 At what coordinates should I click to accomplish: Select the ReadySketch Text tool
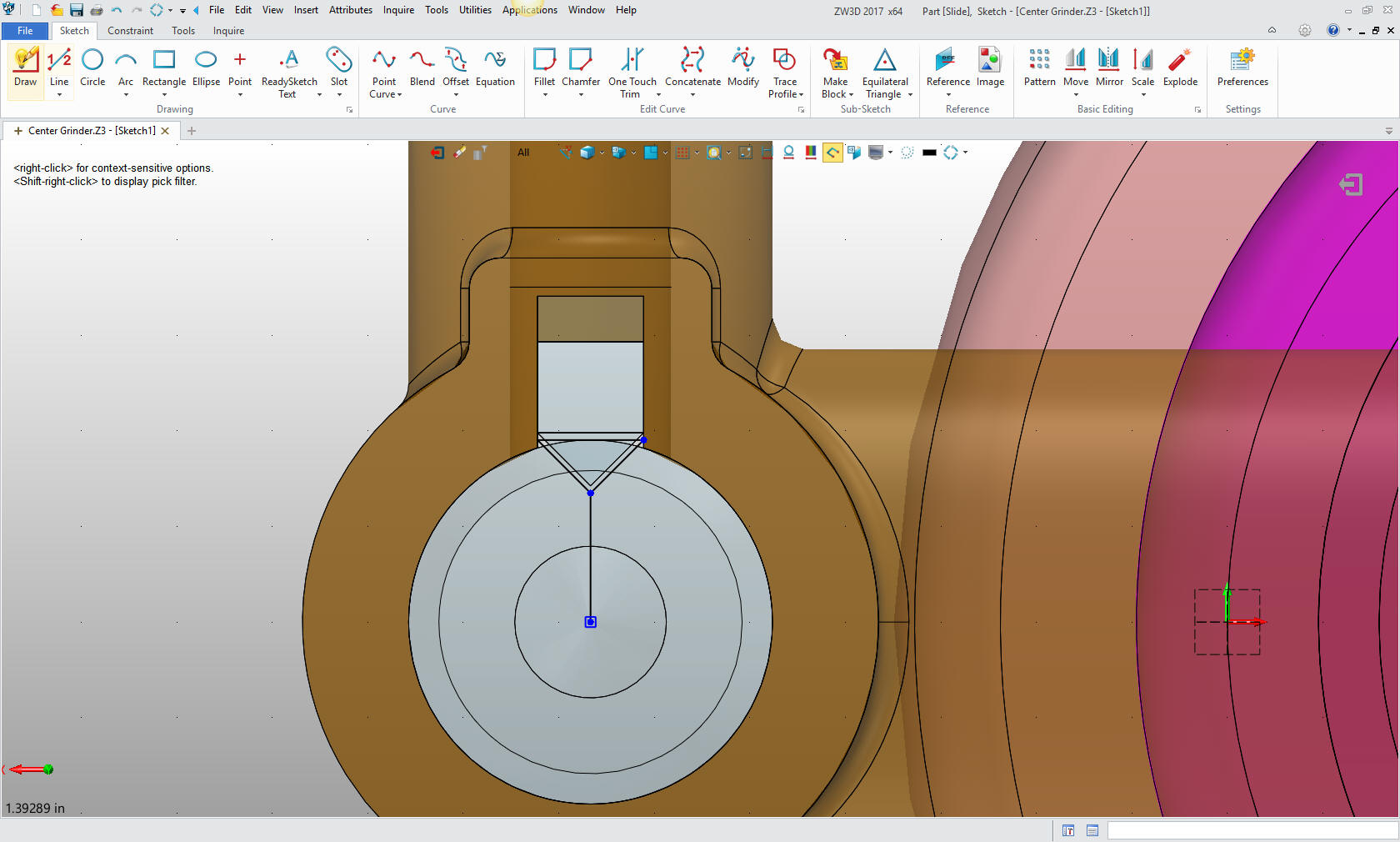coord(289,73)
